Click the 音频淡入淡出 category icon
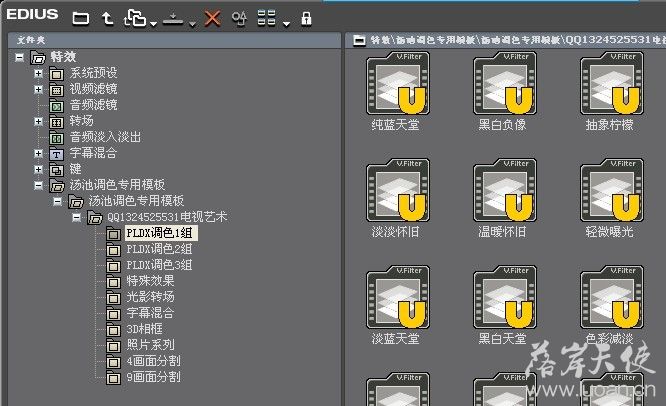Screen dimensions: 666x406 [x=56, y=138]
